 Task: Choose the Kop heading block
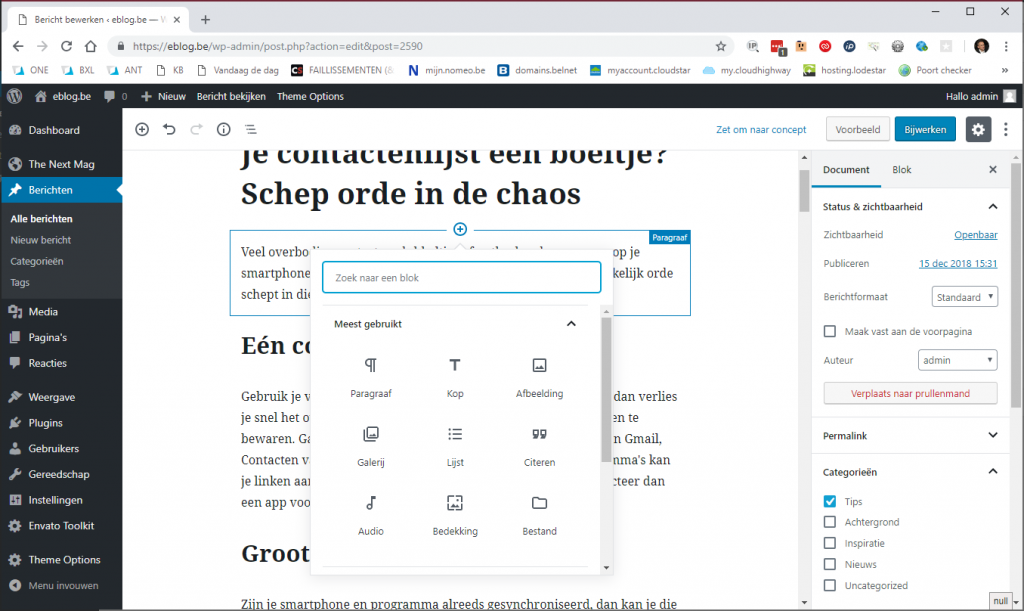click(455, 377)
